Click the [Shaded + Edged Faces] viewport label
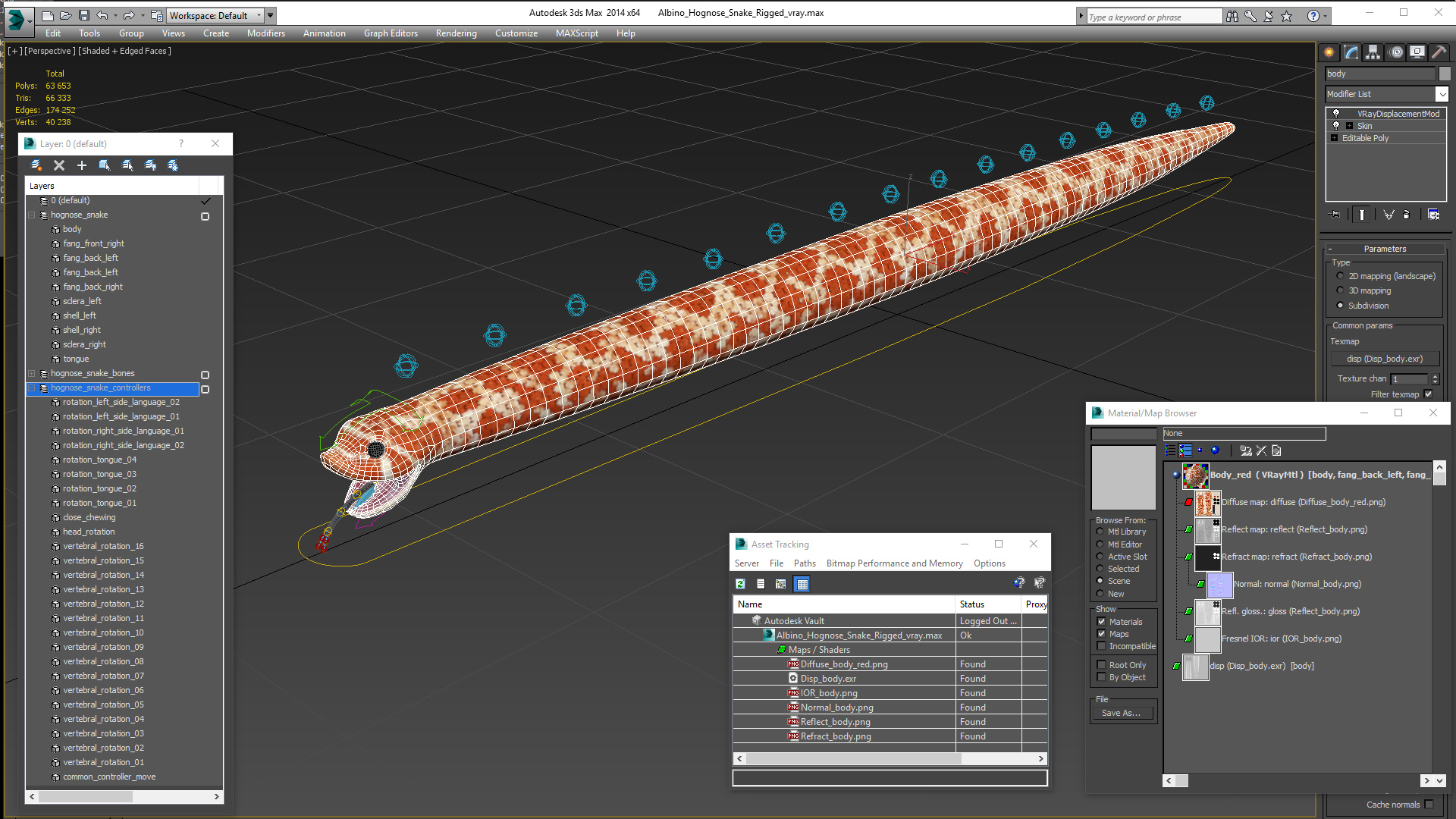This screenshot has height=819, width=1456. 124,51
